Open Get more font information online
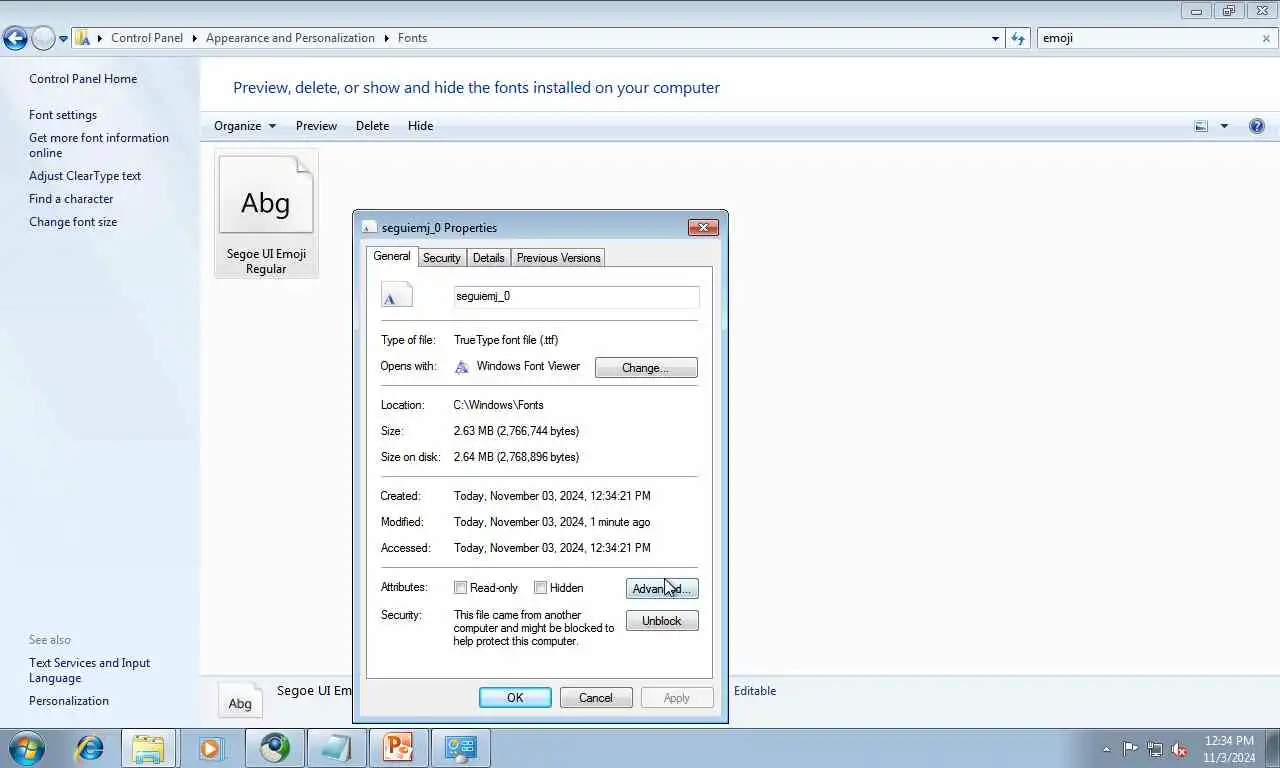The image size is (1280, 768). click(99, 145)
